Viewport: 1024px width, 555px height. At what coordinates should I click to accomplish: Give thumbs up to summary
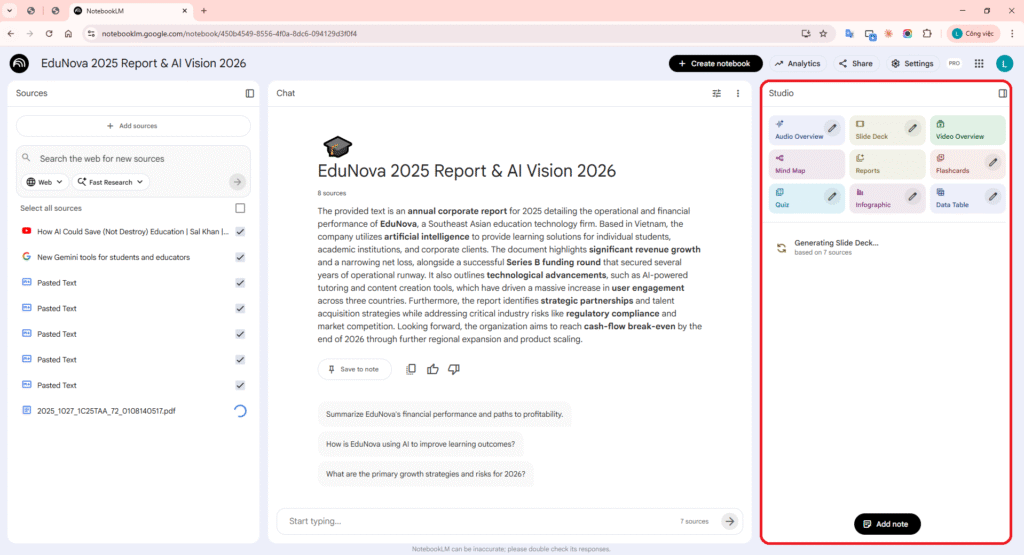433,369
